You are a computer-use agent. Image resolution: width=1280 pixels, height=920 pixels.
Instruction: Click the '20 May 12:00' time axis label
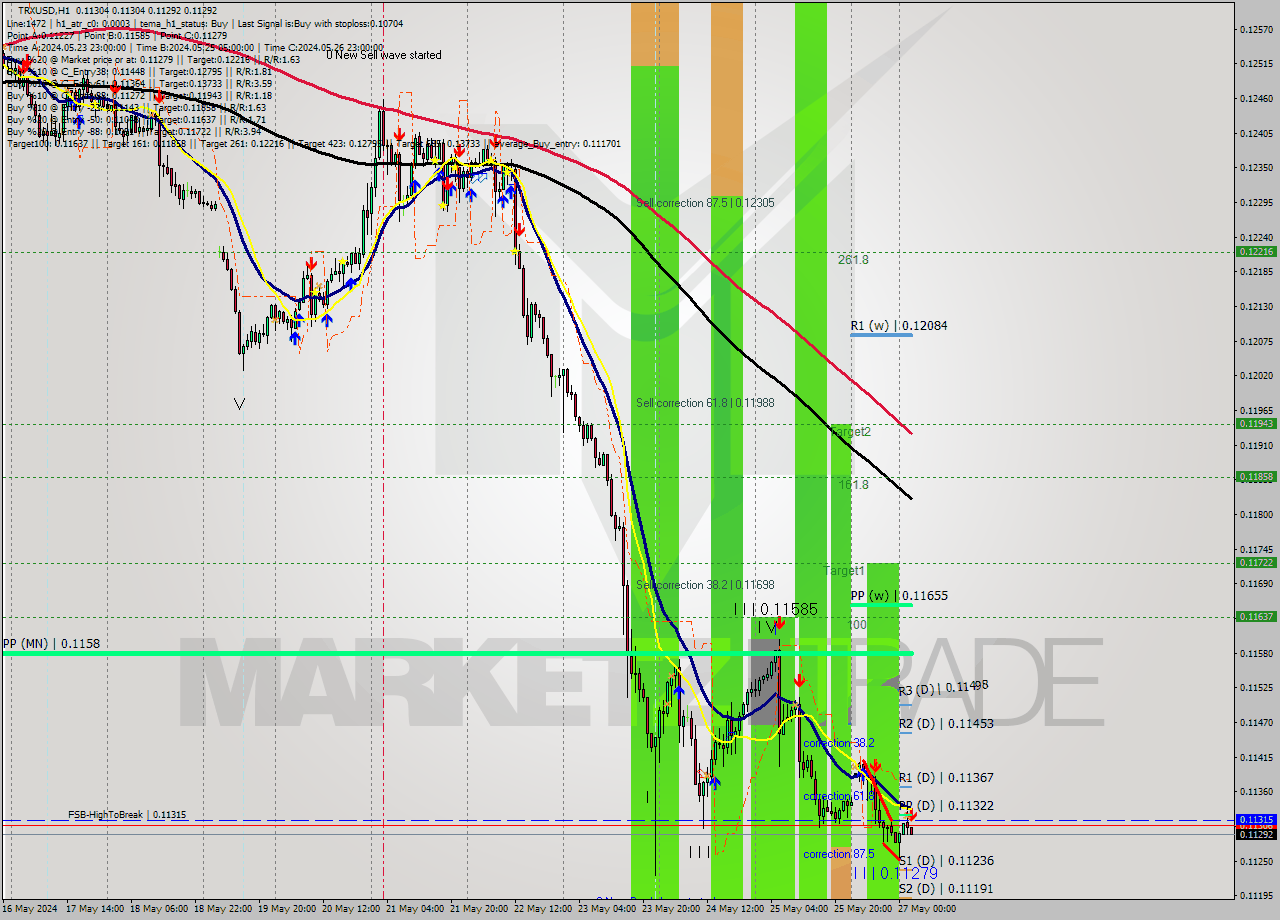point(351,909)
